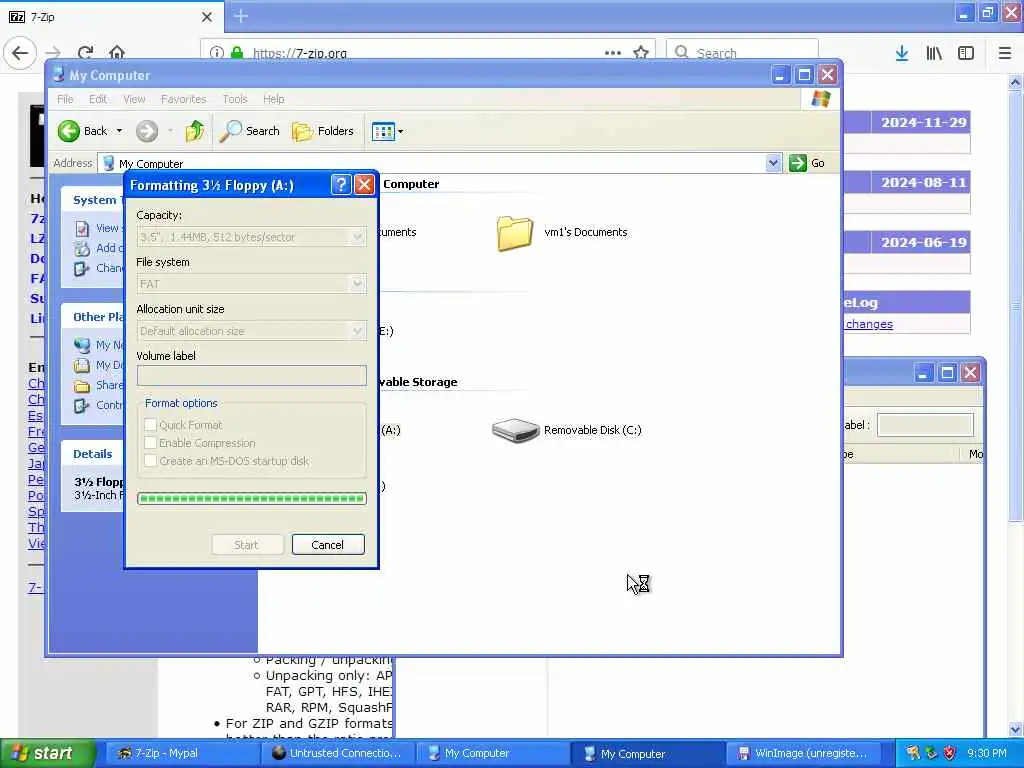Open the Help menu in My Computer
Image resolution: width=1024 pixels, height=768 pixels.
point(274,99)
